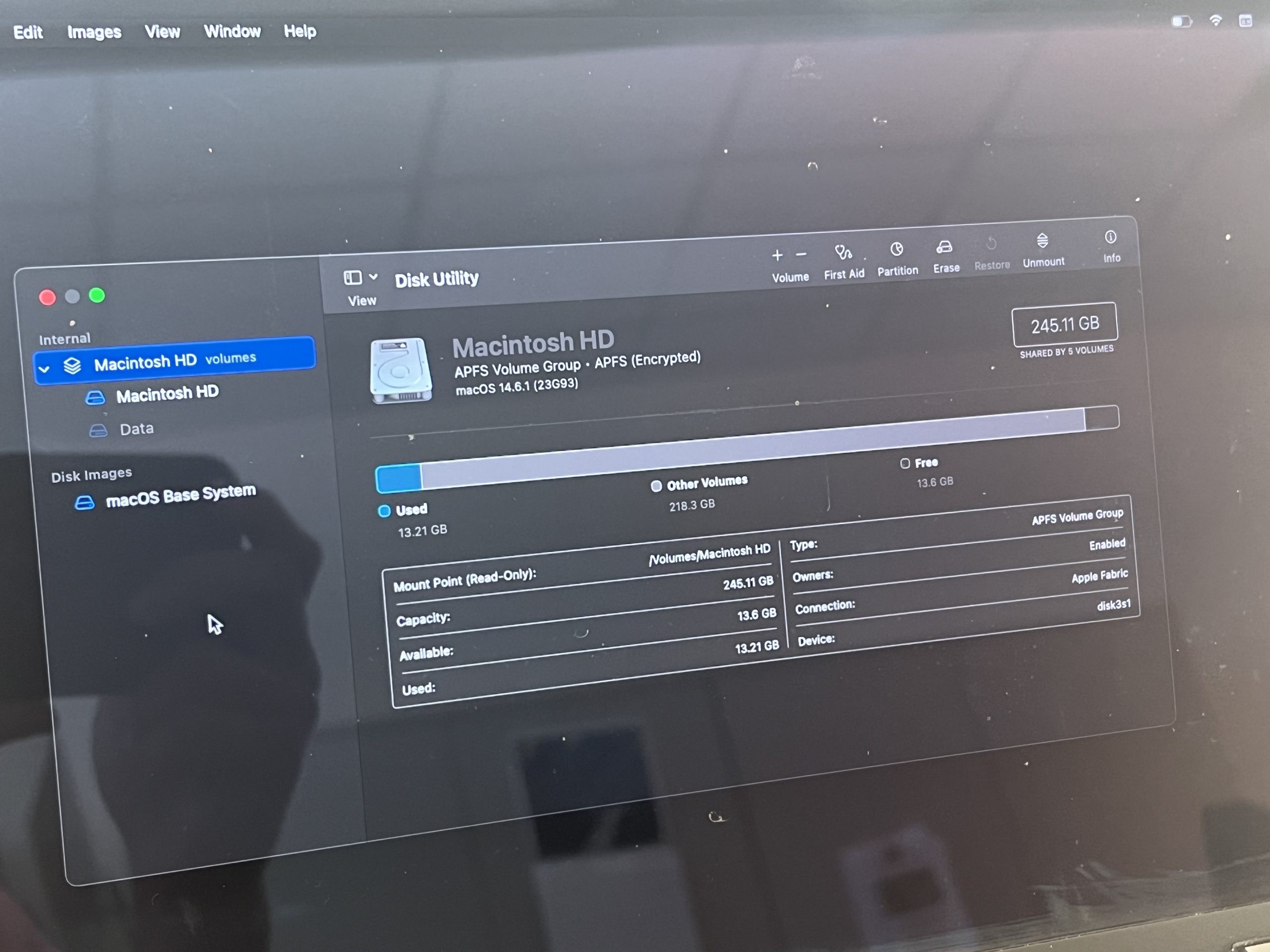Viewport: 1270px width, 952px height.
Task: Select macOS Base System disk image
Action: coord(181,495)
